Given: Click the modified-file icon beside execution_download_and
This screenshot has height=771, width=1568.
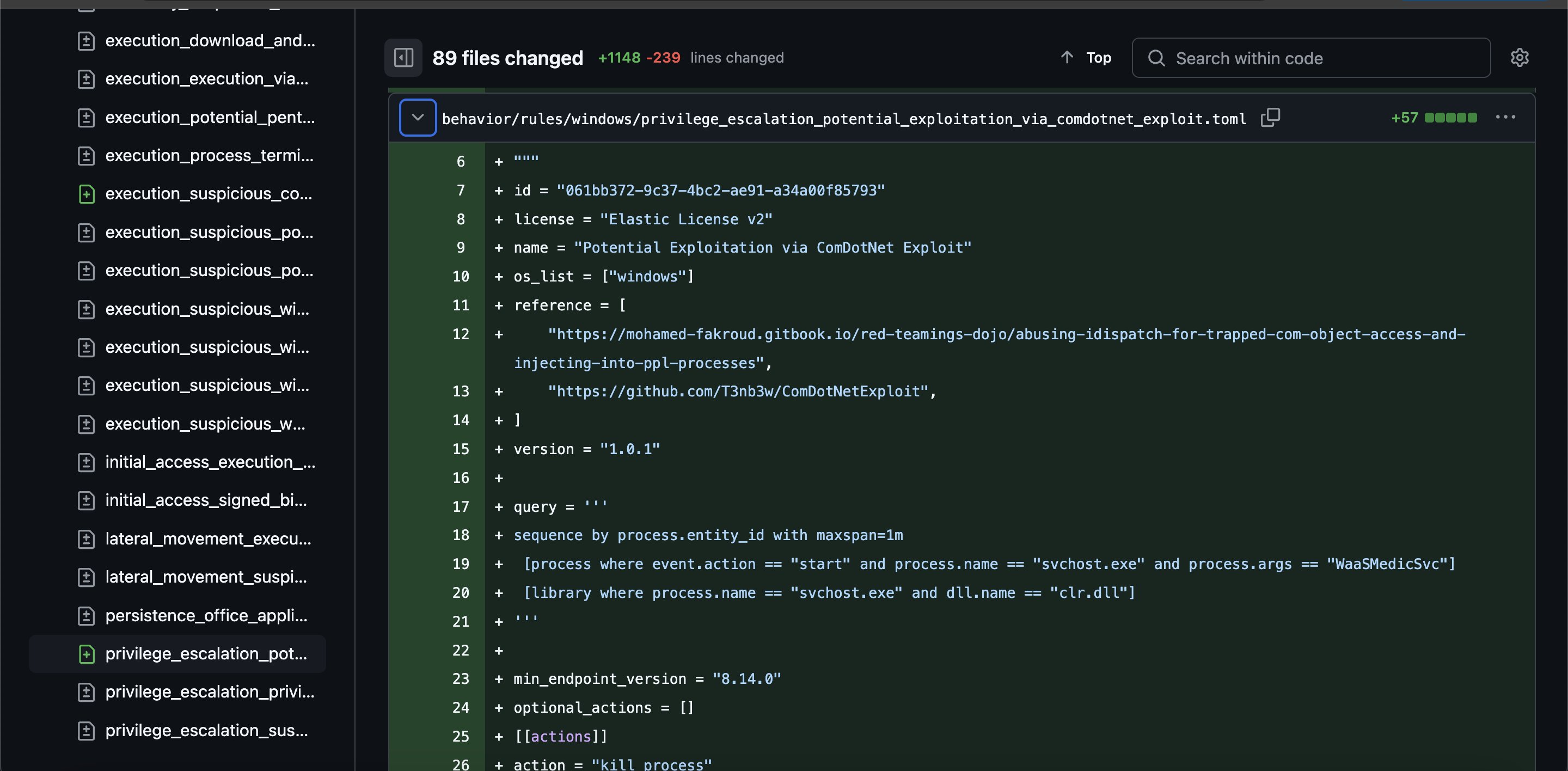Looking at the screenshot, I should pyautogui.click(x=87, y=41).
